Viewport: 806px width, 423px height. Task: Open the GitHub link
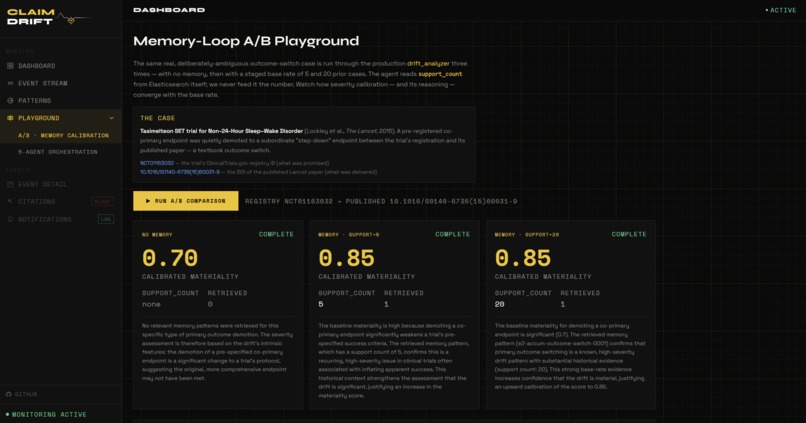pyautogui.click(x=22, y=394)
